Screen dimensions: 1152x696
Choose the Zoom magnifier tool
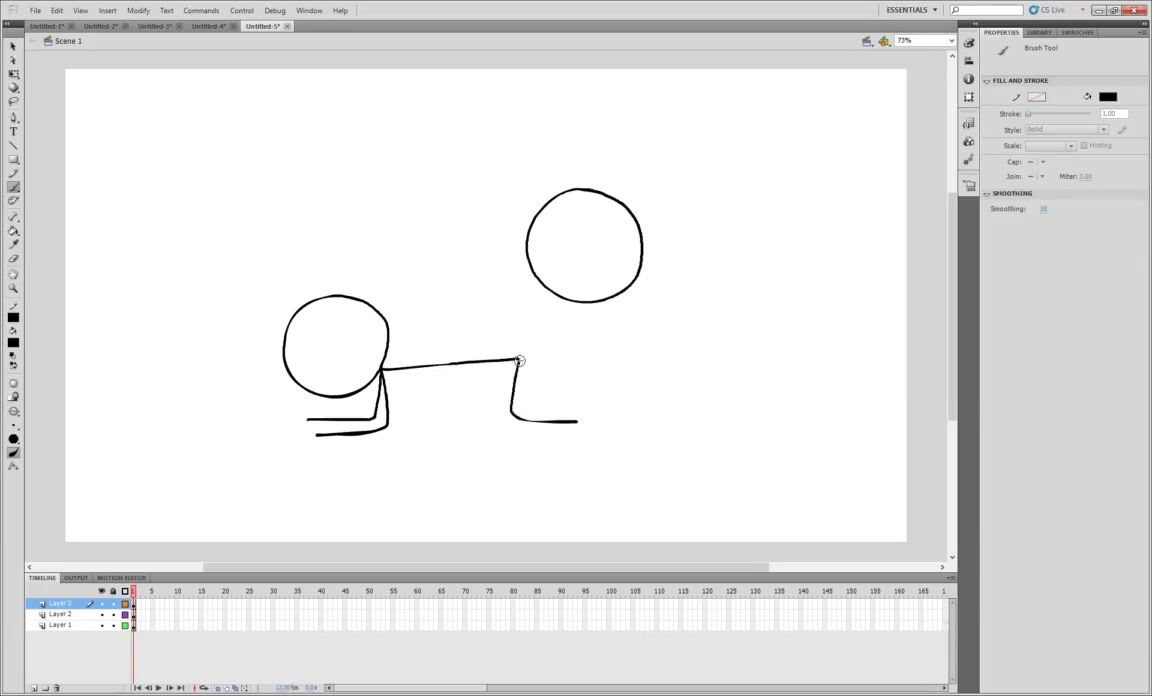tap(13, 288)
